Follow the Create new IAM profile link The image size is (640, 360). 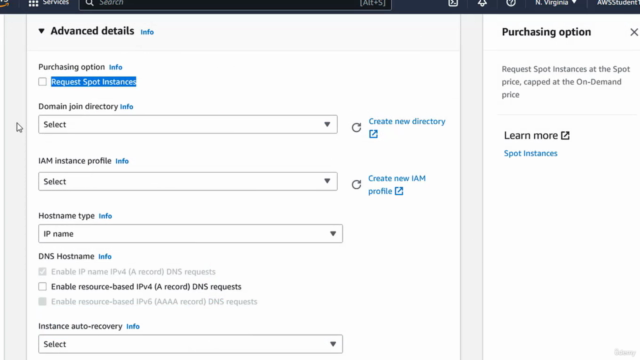click(397, 184)
